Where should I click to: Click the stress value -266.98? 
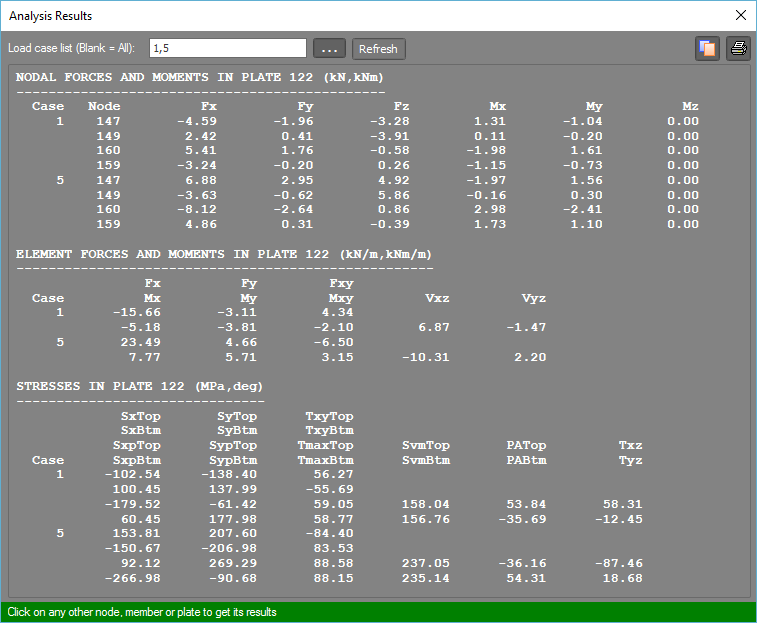click(133, 578)
